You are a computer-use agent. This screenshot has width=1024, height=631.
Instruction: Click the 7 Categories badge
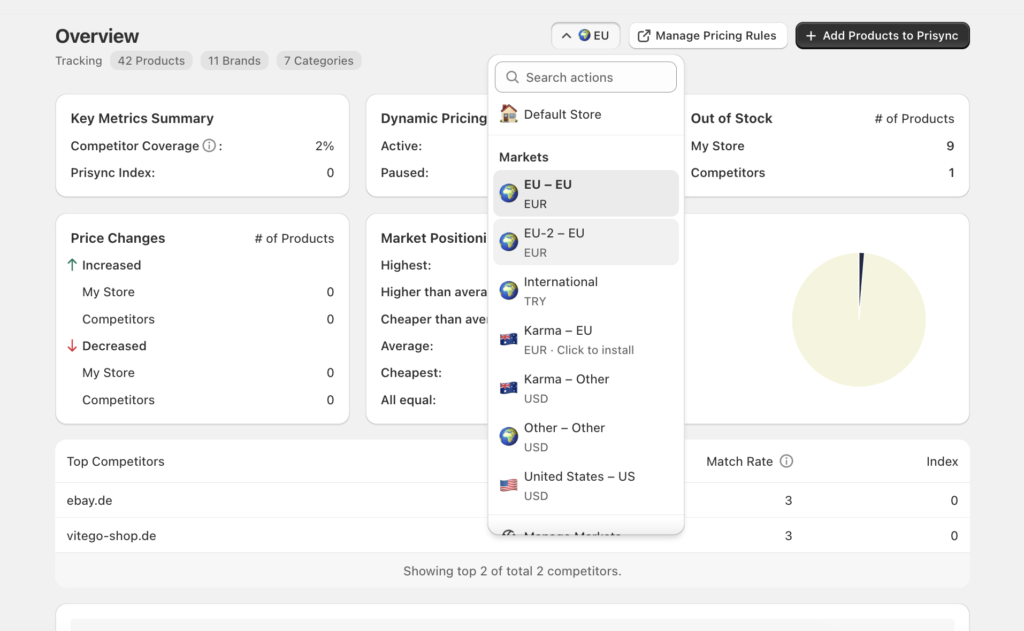click(319, 61)
